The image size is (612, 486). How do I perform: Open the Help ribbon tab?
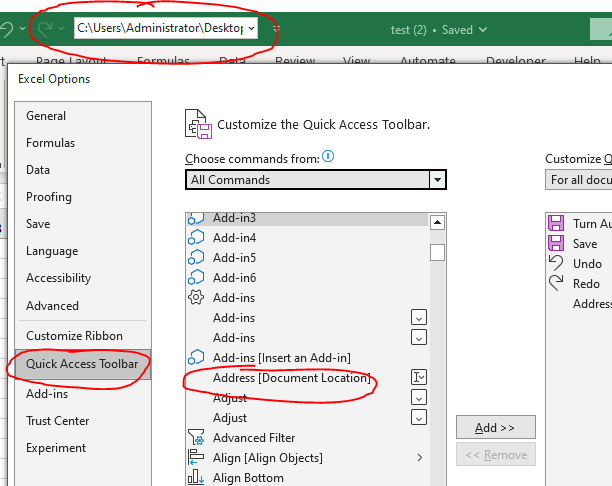pos(587,61)
